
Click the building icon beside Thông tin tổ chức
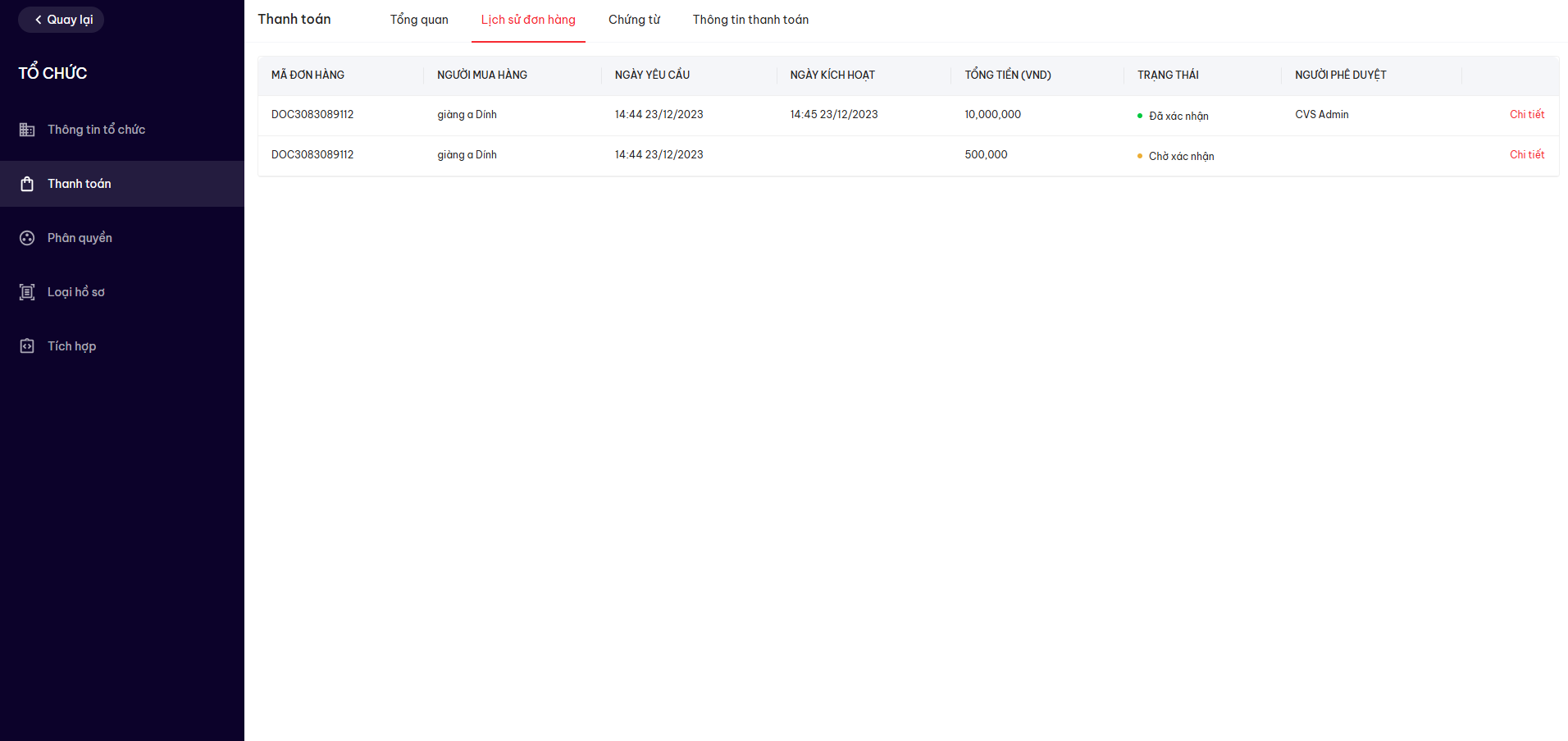click(x=27, y=130)
